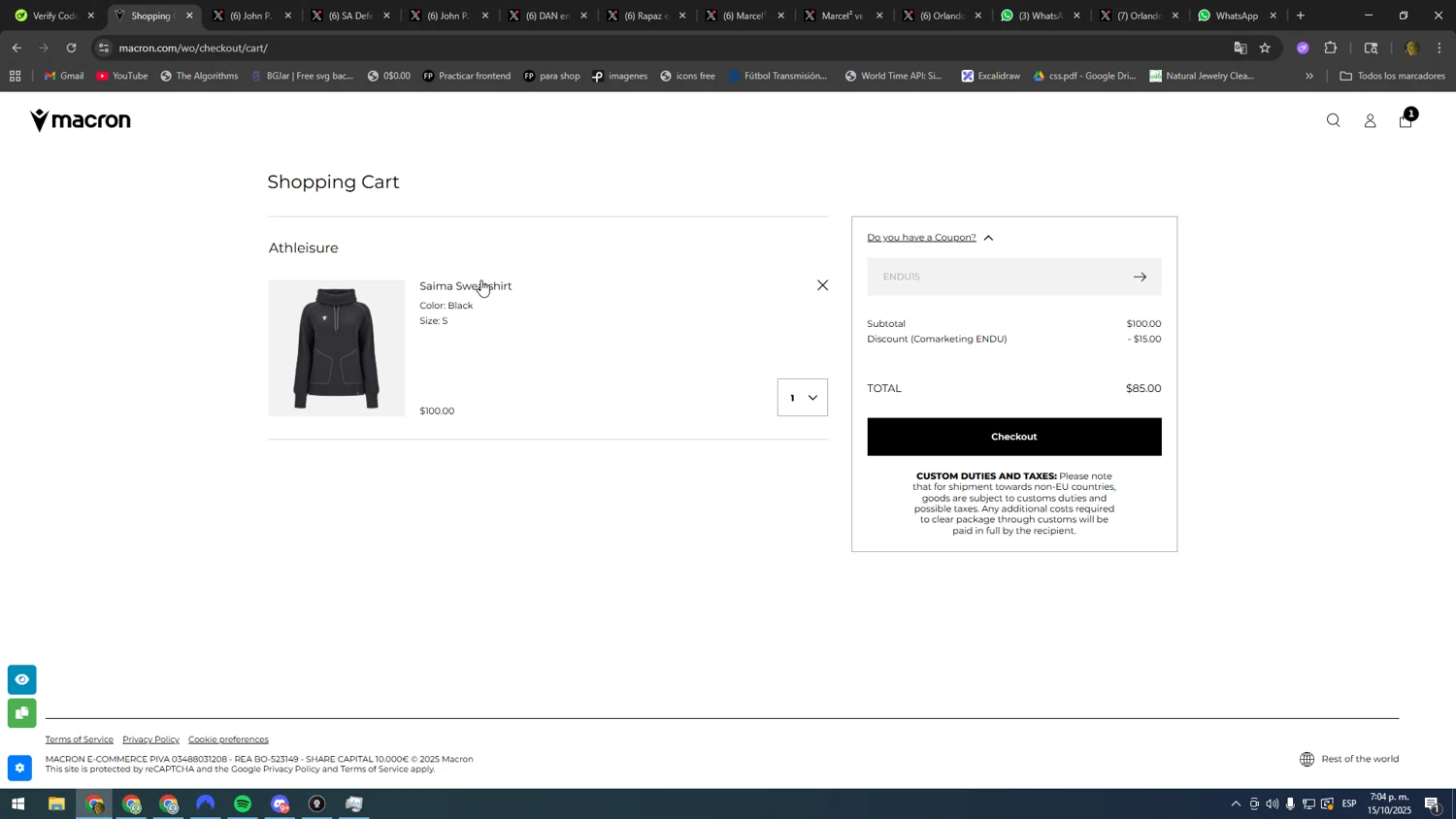1456x819 pixels.
Task: Open icons free bookmark
Action: click(x=687, y=76)
